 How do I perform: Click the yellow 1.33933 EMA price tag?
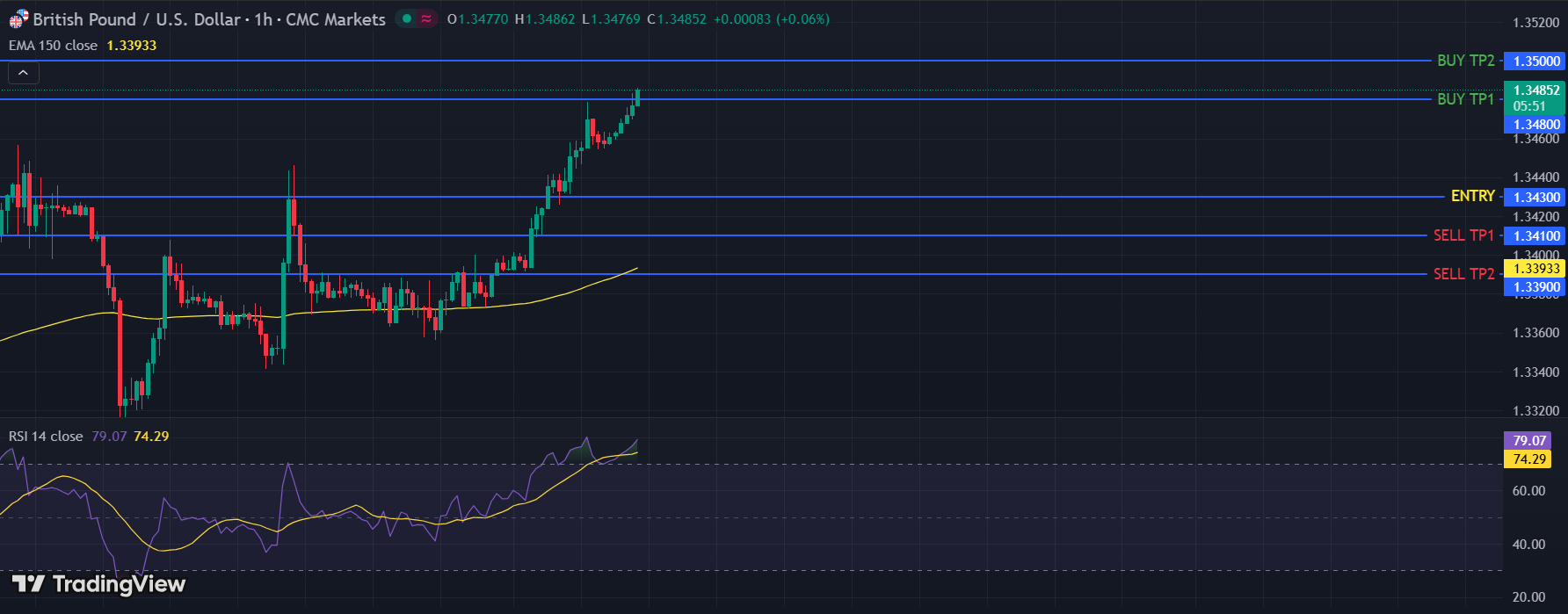pos(1535,269)
